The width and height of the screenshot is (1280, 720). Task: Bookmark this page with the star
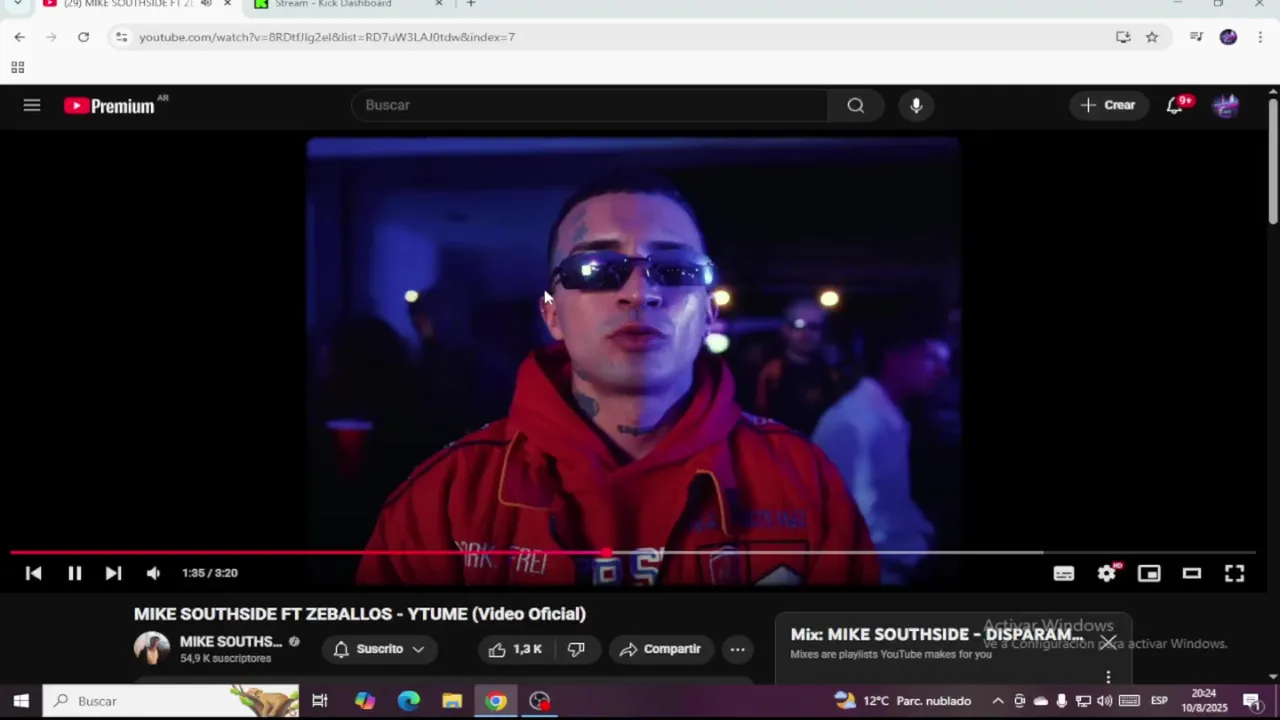(1152, 37)
